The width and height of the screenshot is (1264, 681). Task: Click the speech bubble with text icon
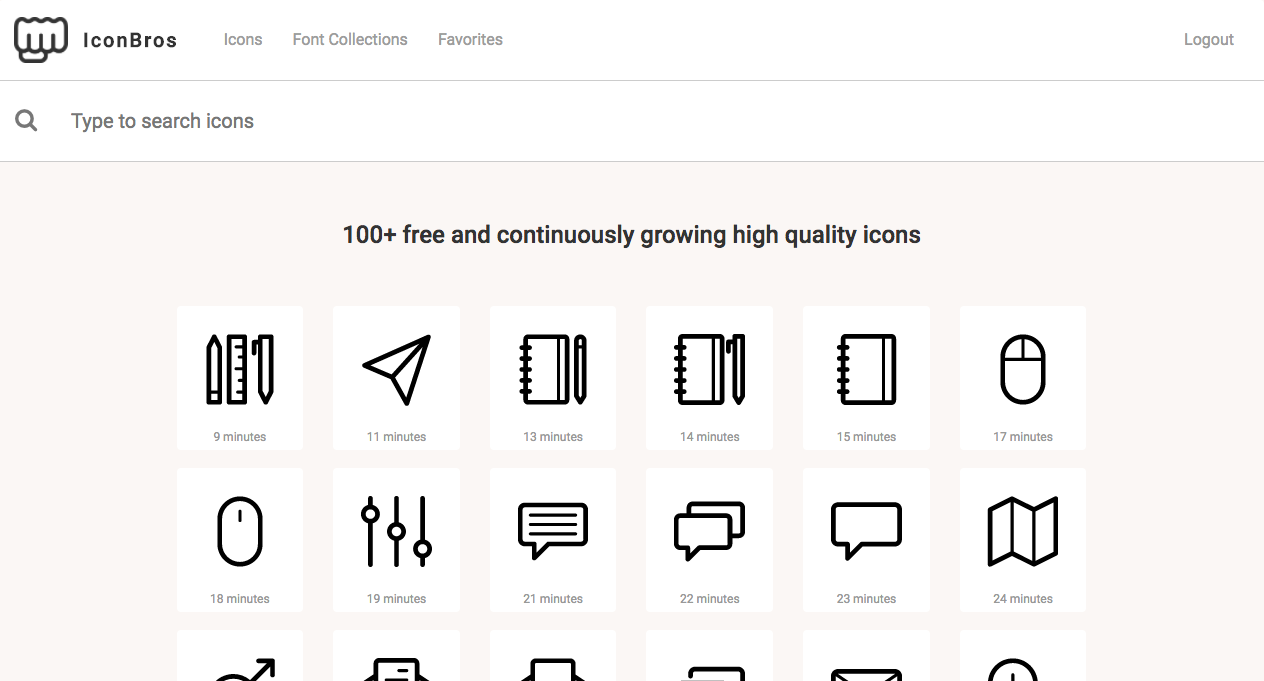(x=553, y=530)
